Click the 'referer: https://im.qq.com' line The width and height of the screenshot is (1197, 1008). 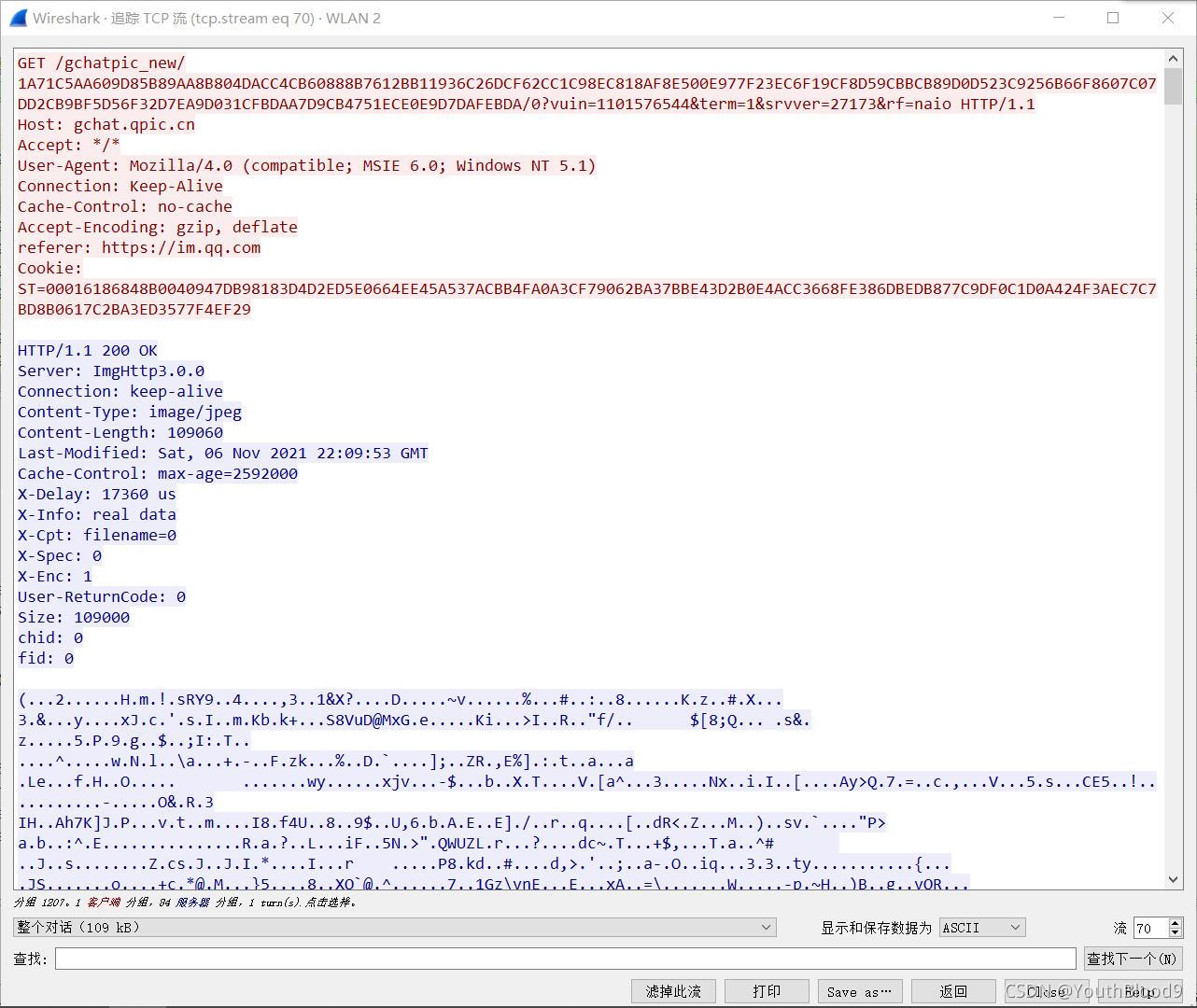click(x=139, y=247)
